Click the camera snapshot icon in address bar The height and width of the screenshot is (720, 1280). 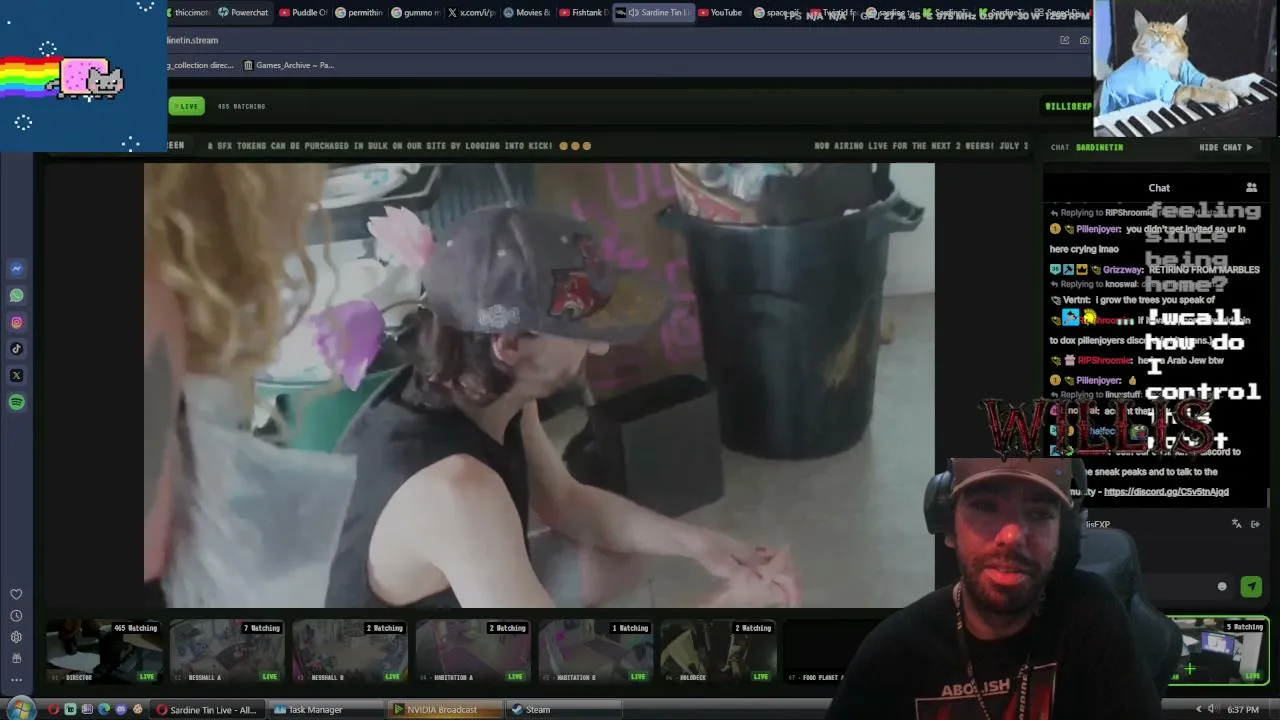click(1085, 40)
